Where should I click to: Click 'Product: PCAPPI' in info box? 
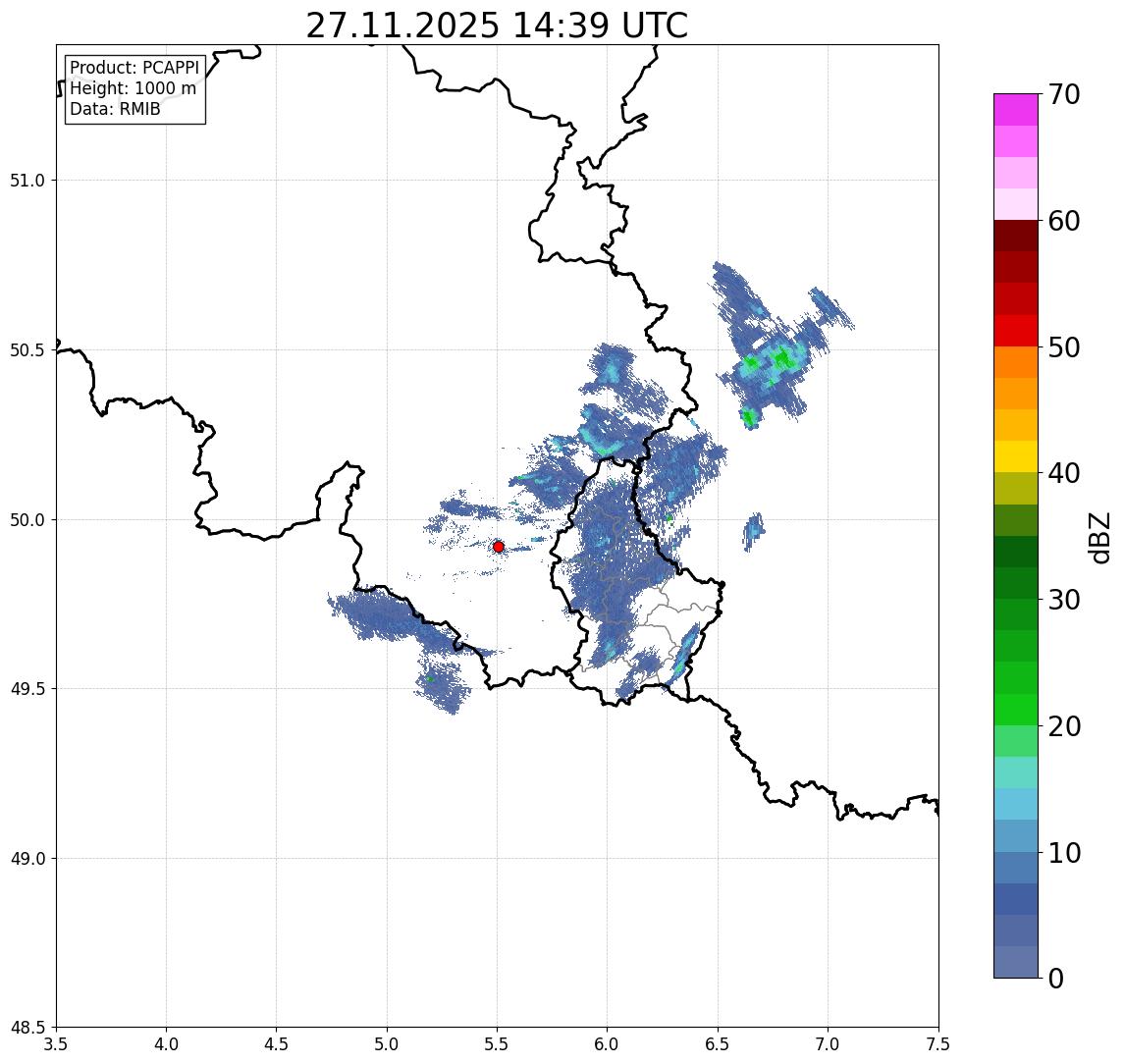134,68
